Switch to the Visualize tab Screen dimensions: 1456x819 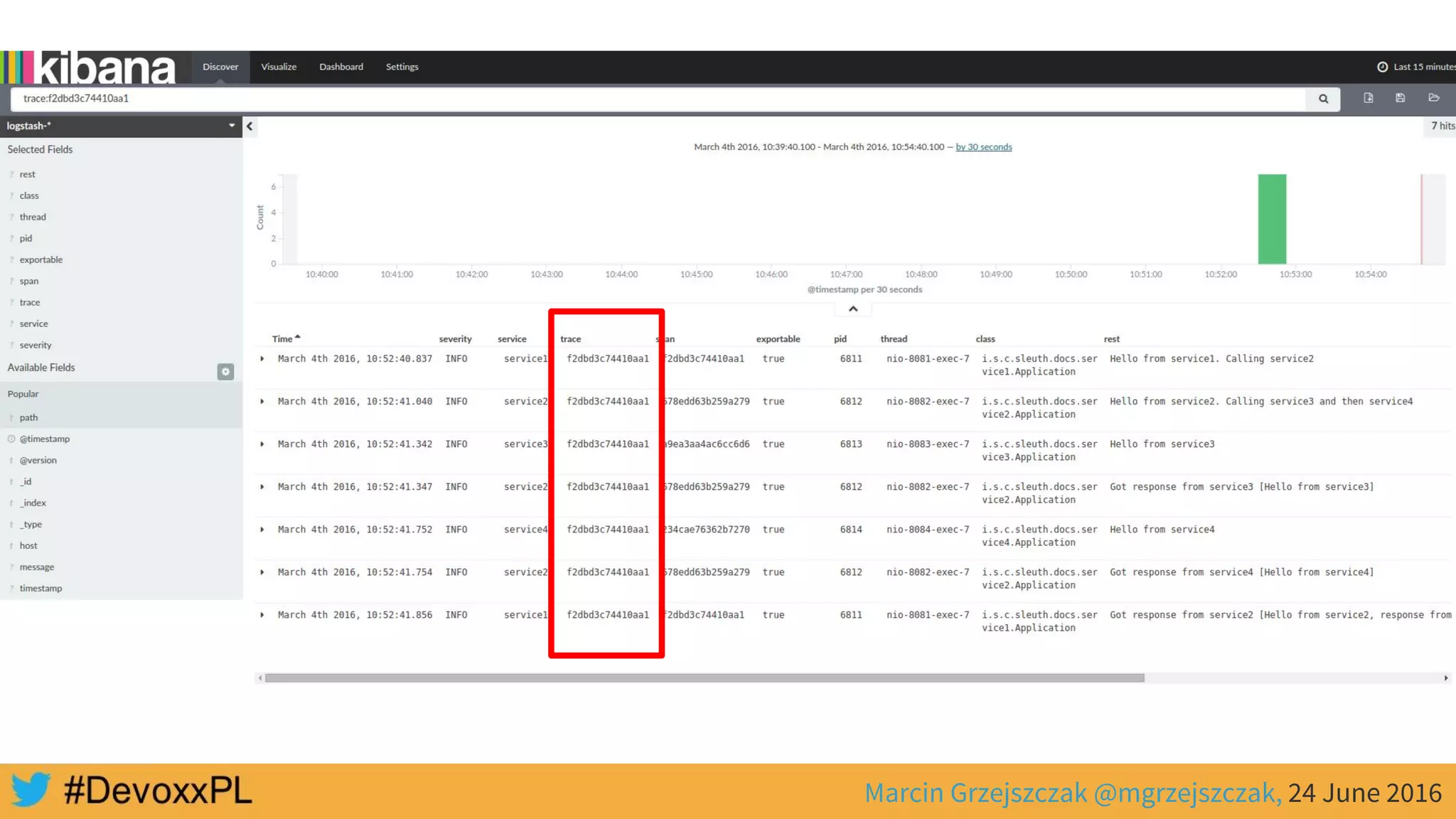tap(278, 67)
